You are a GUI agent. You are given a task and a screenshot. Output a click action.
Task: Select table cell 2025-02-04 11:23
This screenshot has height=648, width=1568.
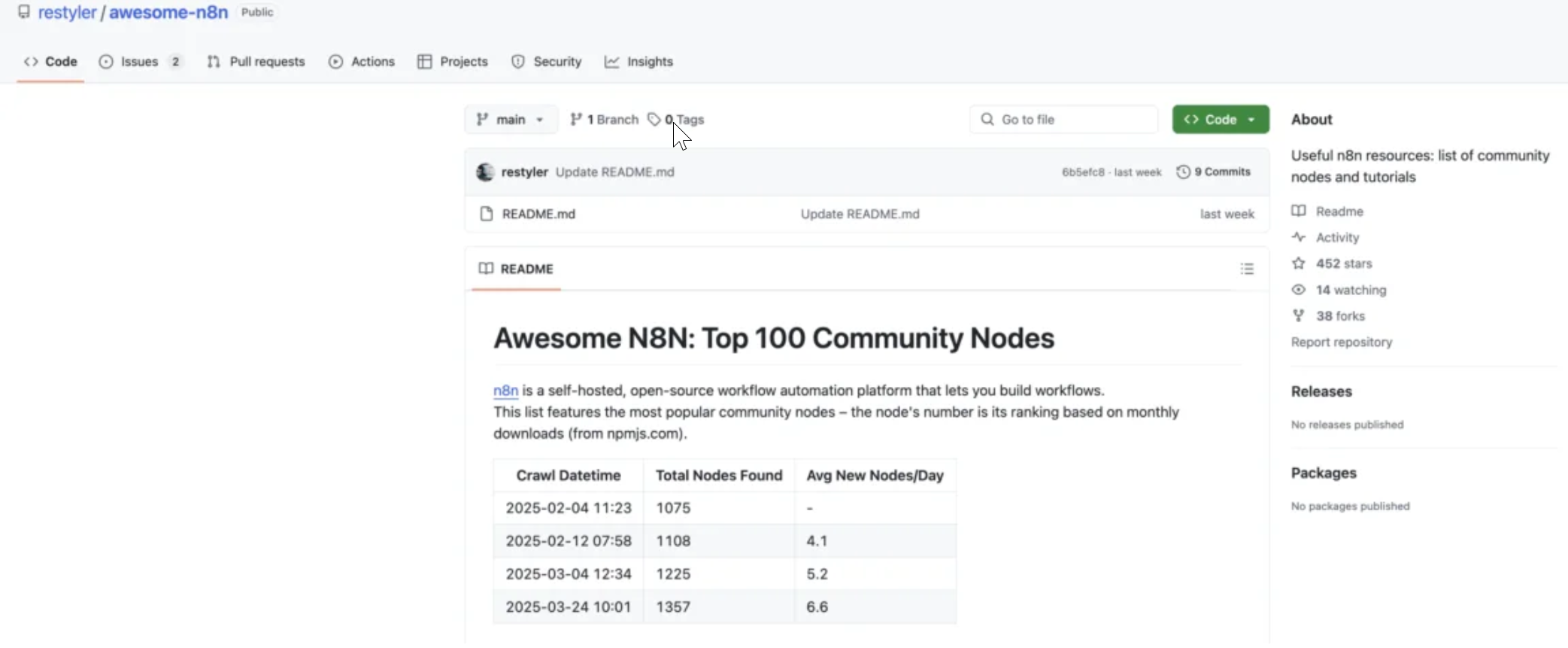click(569, 509)
